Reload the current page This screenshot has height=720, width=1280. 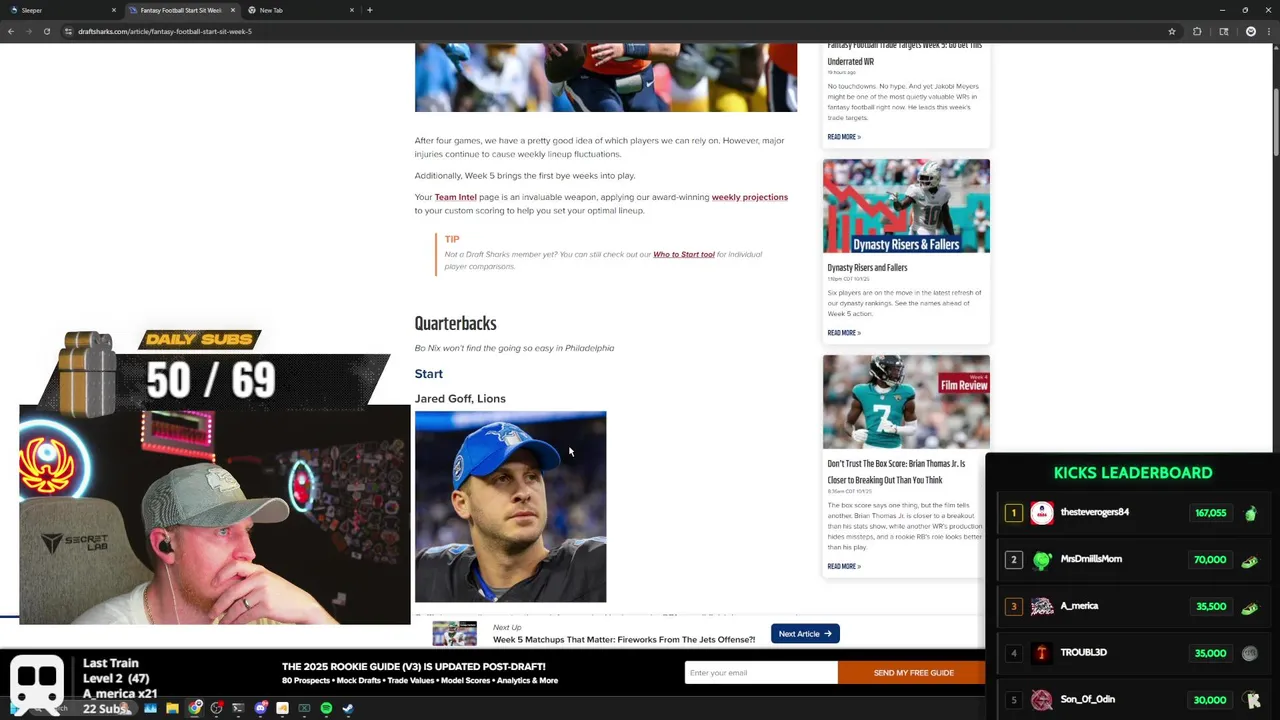click(x=46, y=31)
